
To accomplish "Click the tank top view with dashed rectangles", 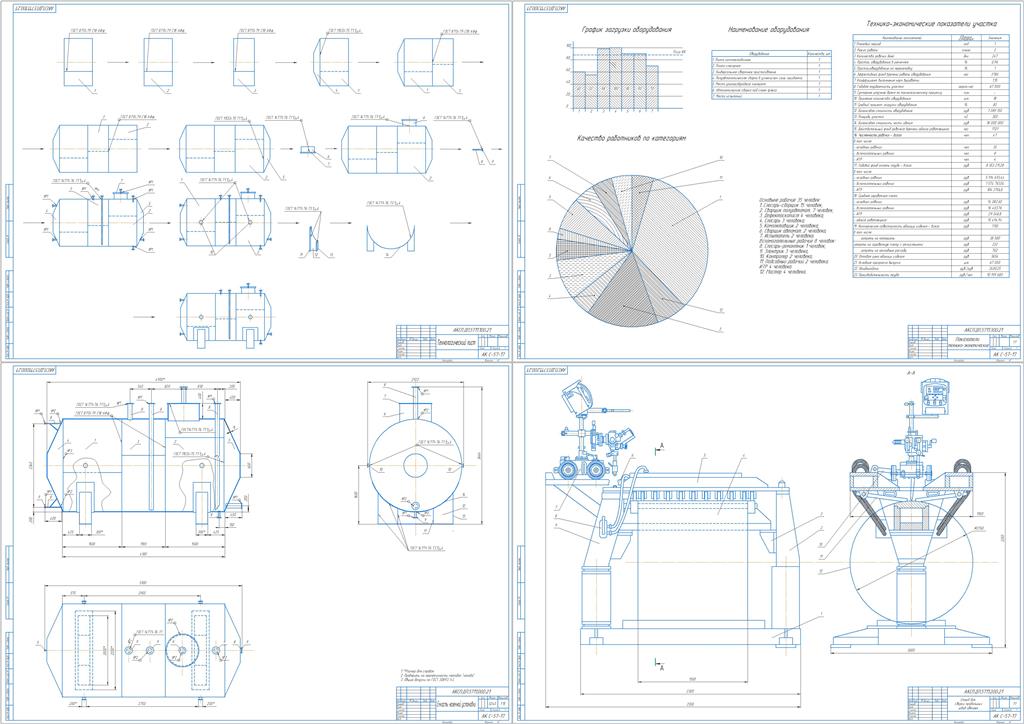I will click(x=146, y=650).
